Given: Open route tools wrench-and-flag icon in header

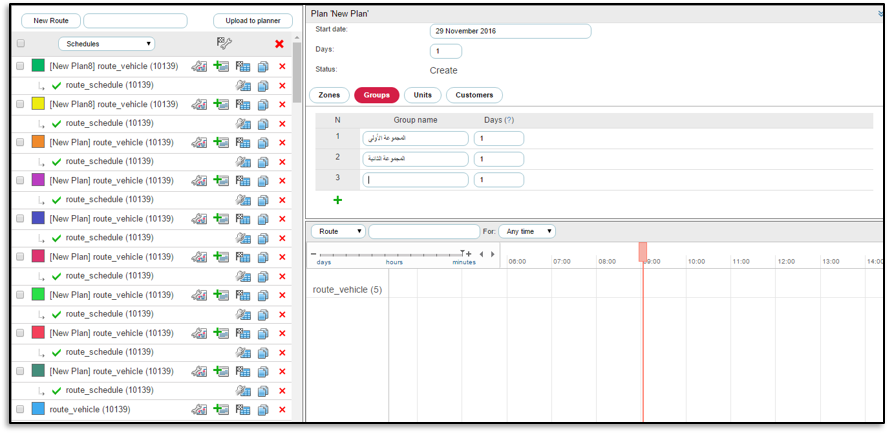Looking at the screenshot, I should click(224, 44).
